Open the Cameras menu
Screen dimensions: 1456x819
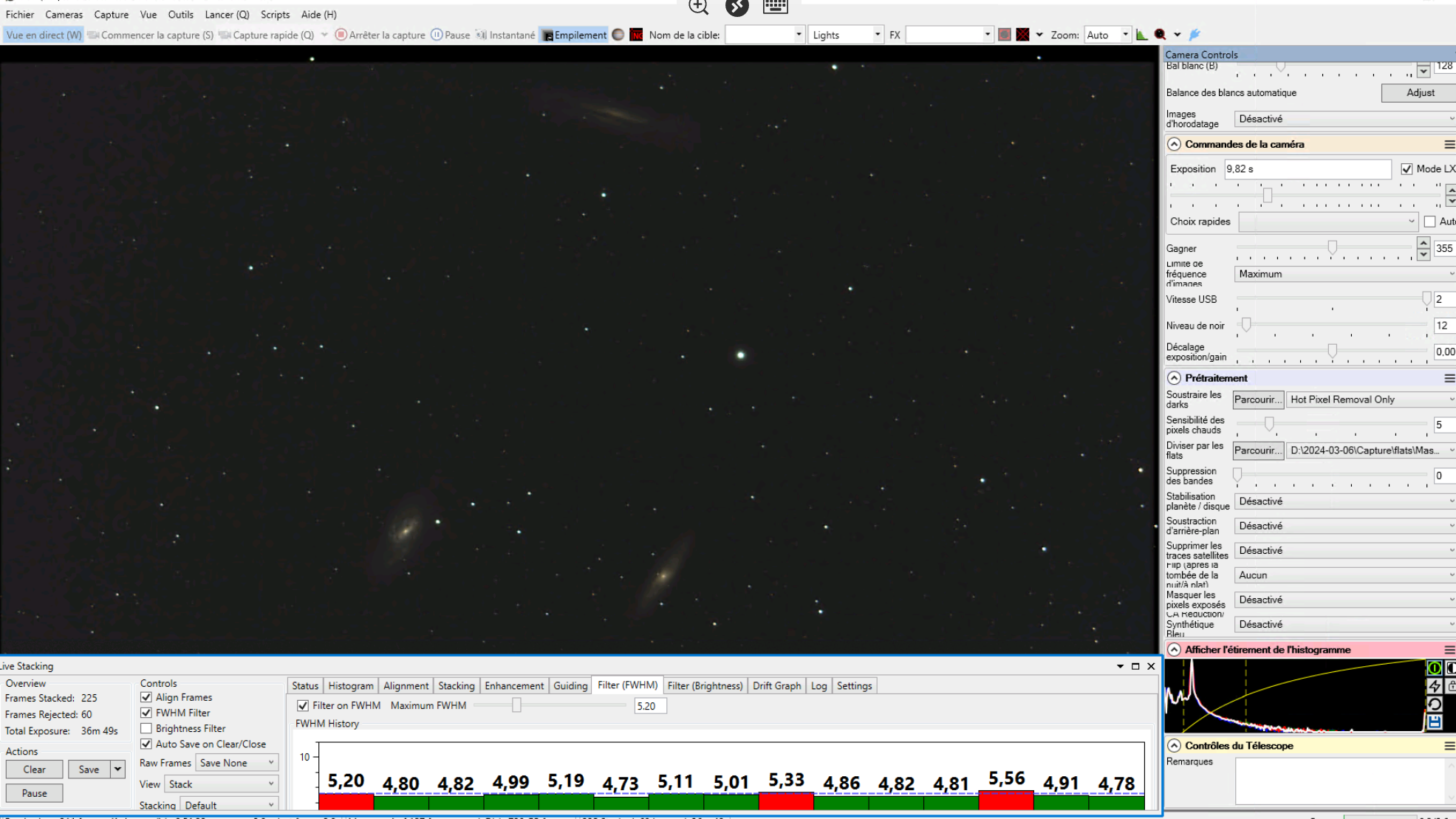(64, 14)
